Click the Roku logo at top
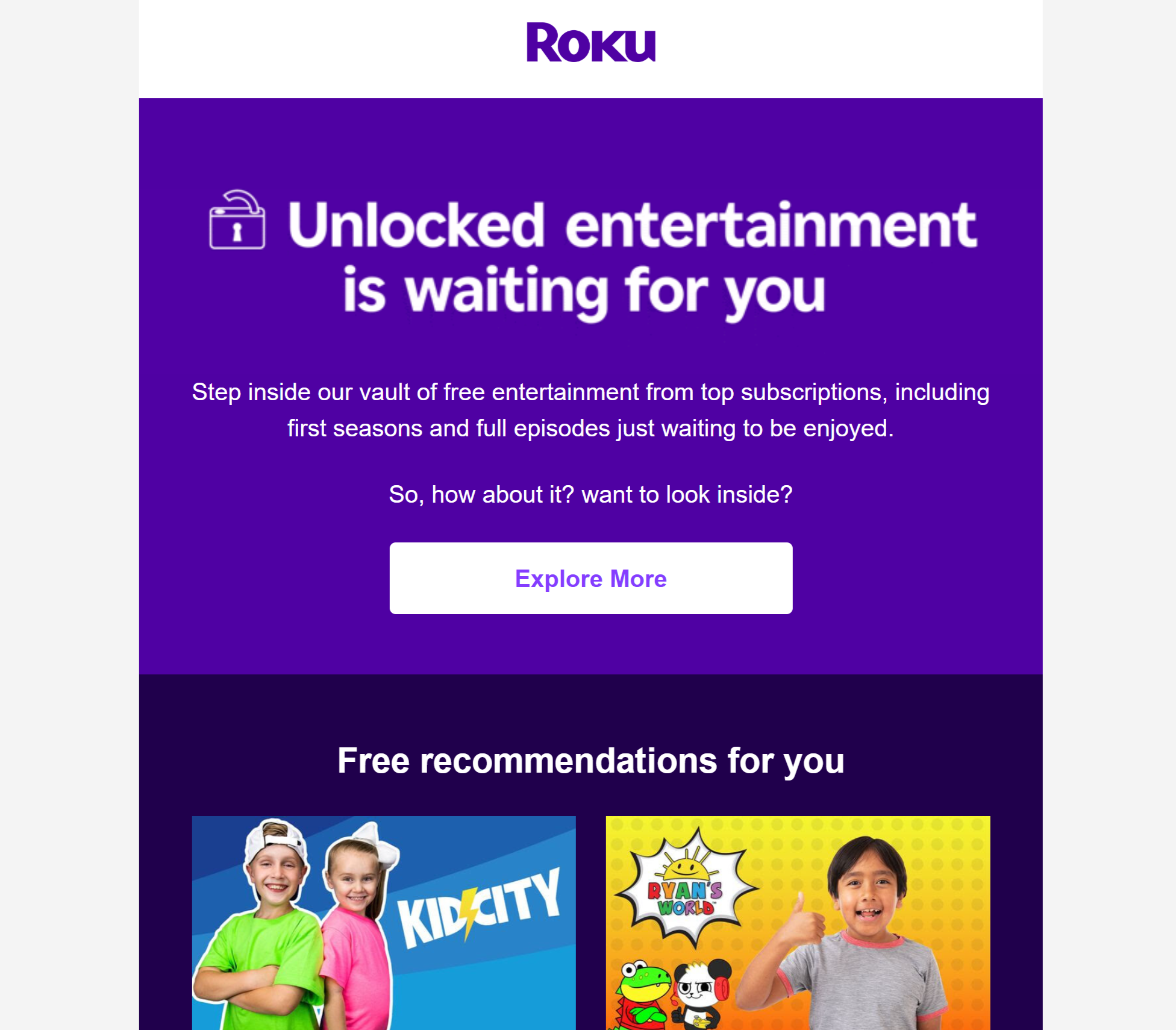The height and width of the screenshot is (1030, 1176). [590, 43]
